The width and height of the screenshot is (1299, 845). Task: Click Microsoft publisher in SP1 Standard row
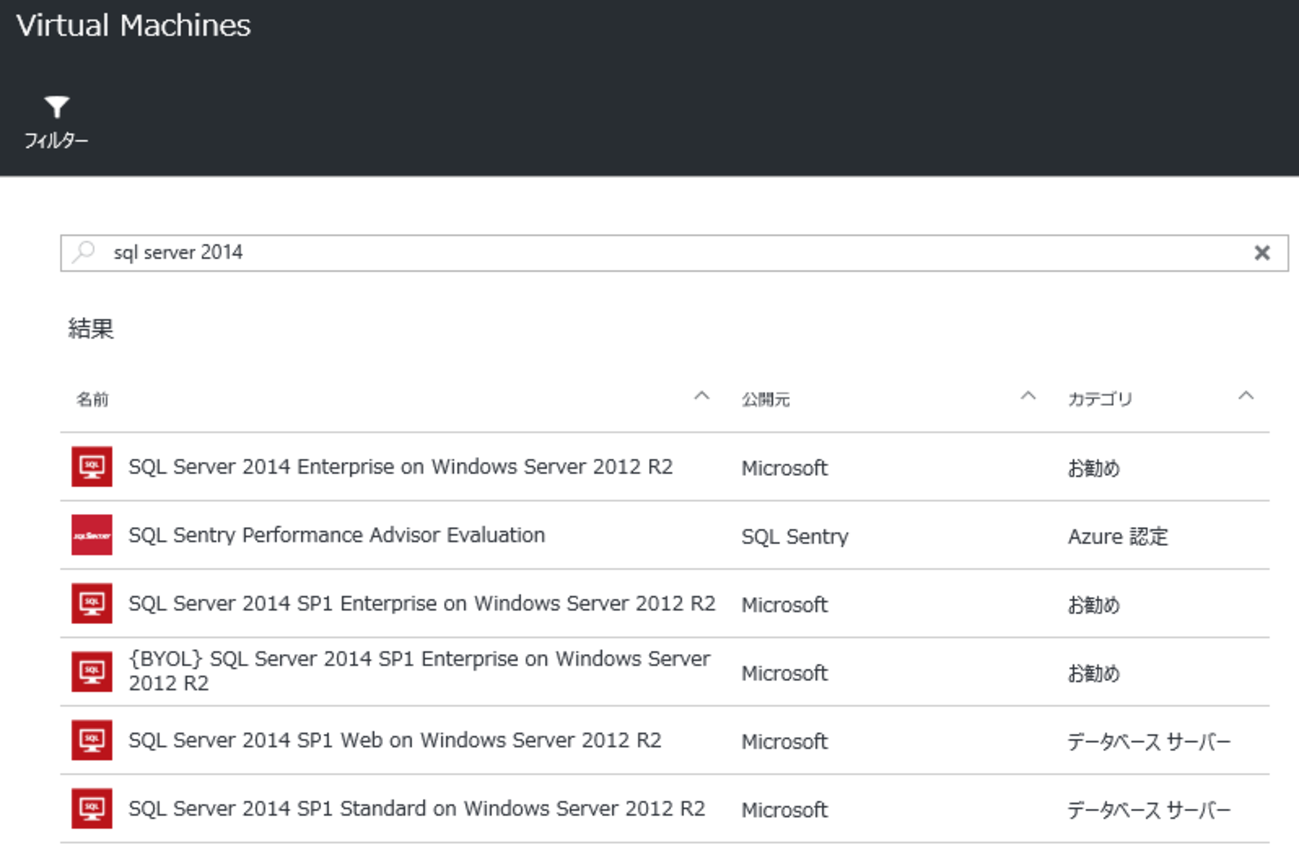(x=785, y=809)
